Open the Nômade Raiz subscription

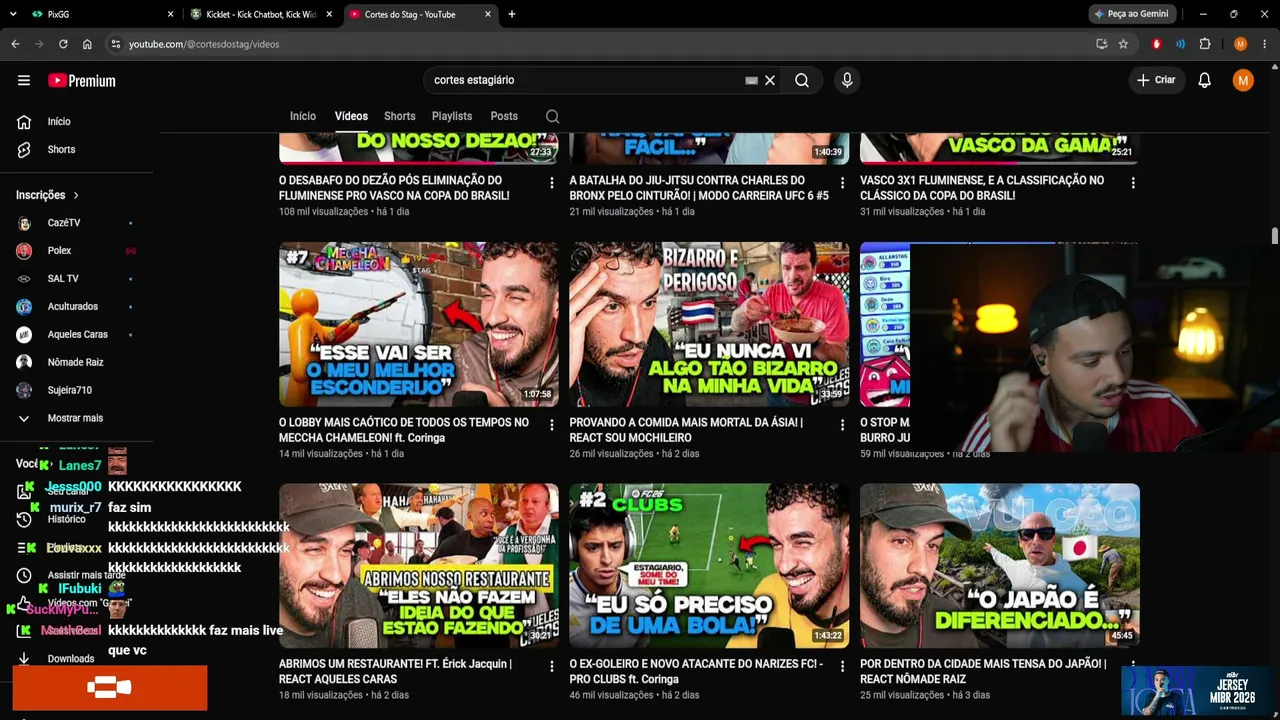pos(77,363)
